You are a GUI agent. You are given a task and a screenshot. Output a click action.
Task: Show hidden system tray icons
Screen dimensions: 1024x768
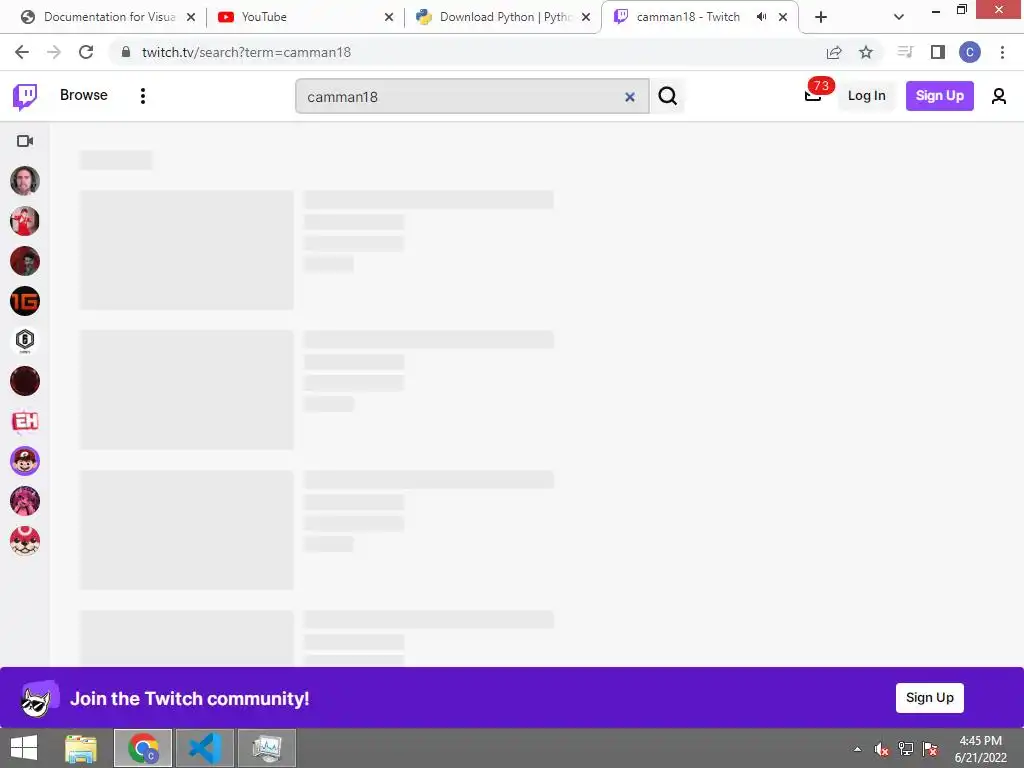click(857, 749)
